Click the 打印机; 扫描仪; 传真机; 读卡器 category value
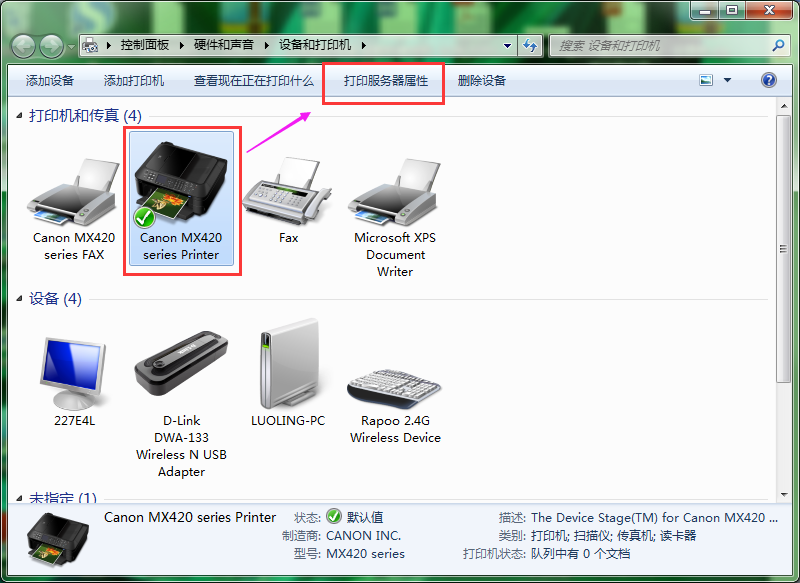Image resolution: width=800 pixels, height=583 pixels. point(613,536)
